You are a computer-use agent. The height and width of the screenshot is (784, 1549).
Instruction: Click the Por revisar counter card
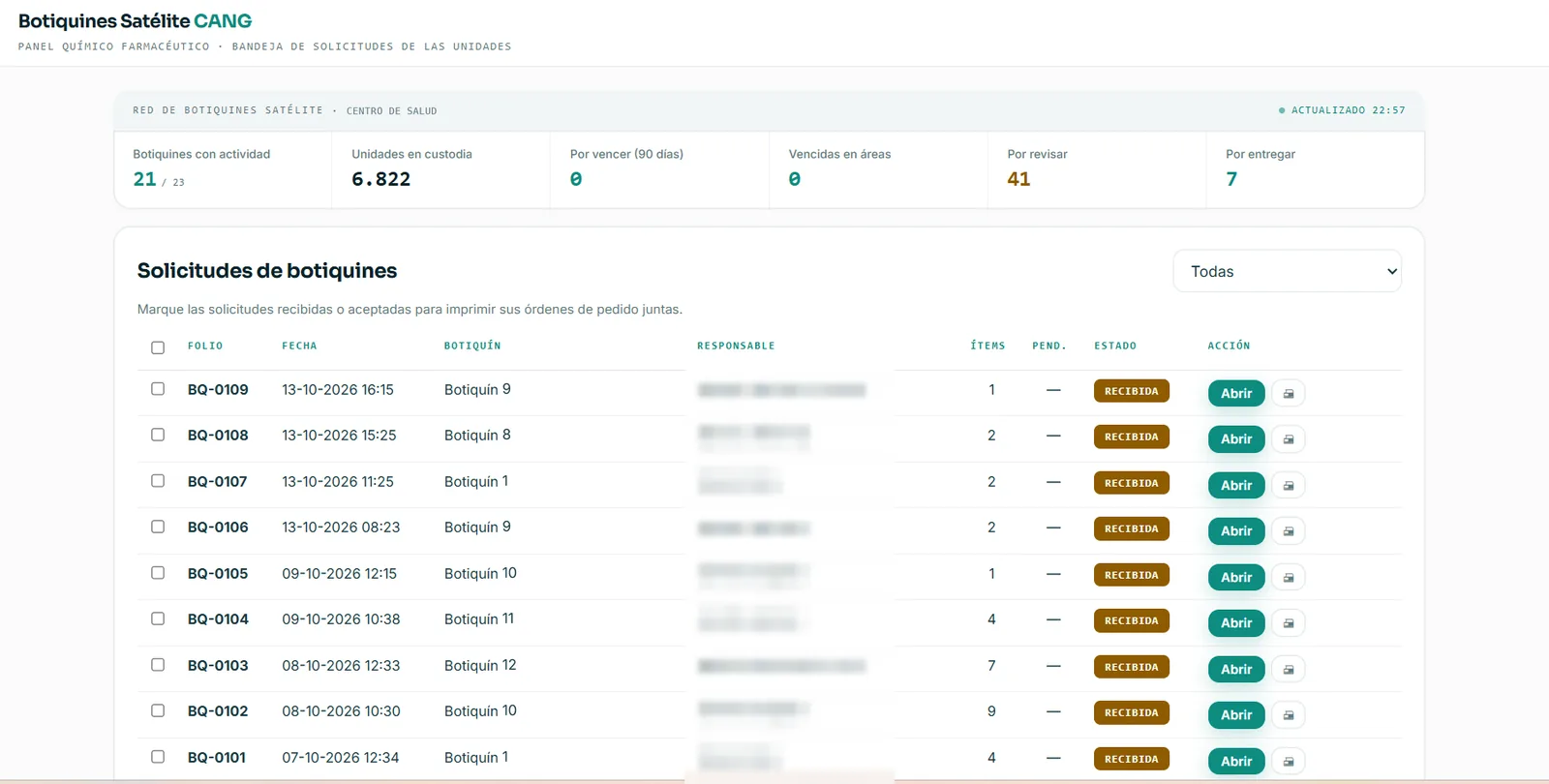tap(1097, 169)
